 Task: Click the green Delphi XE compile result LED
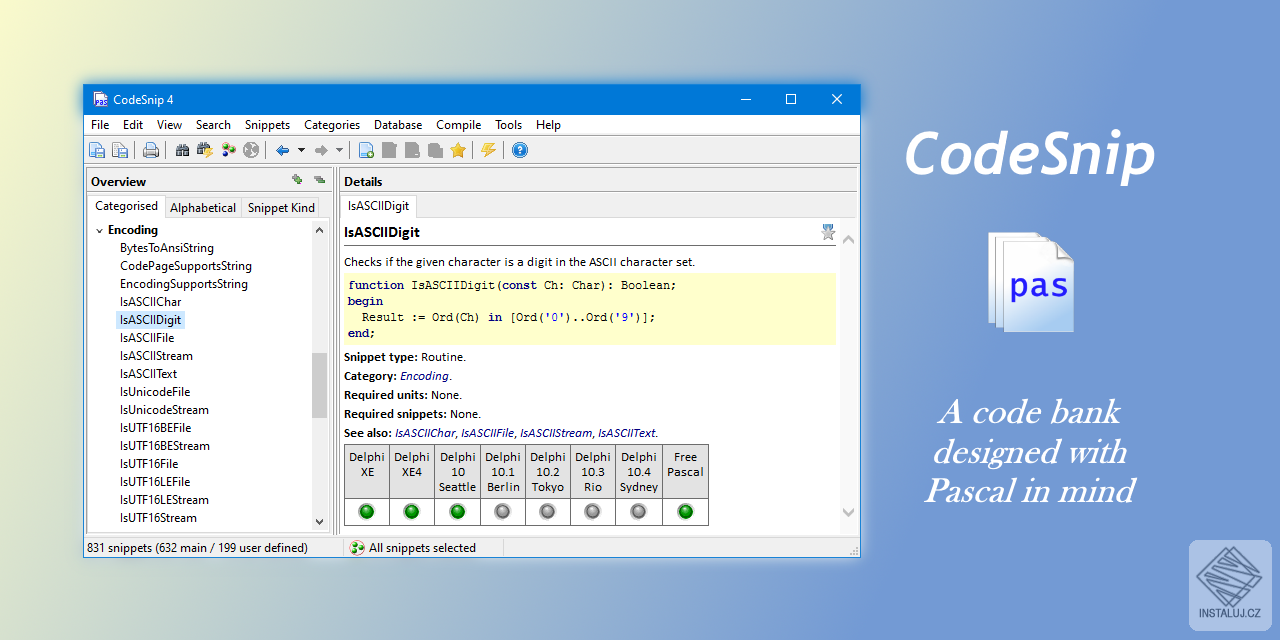coord(367,511)
